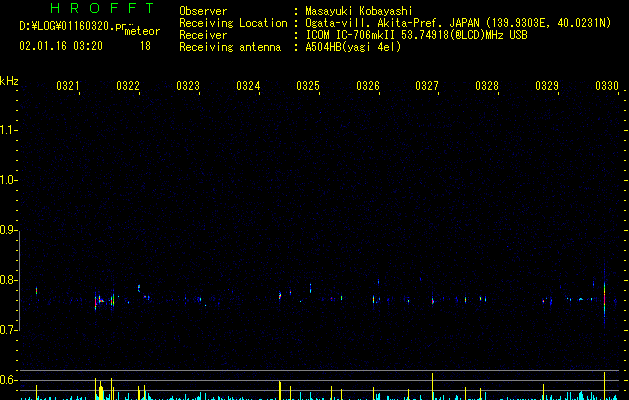Click the 'Receiver' field label
This screenshot has height=400, width=629.
click(203, 35)
